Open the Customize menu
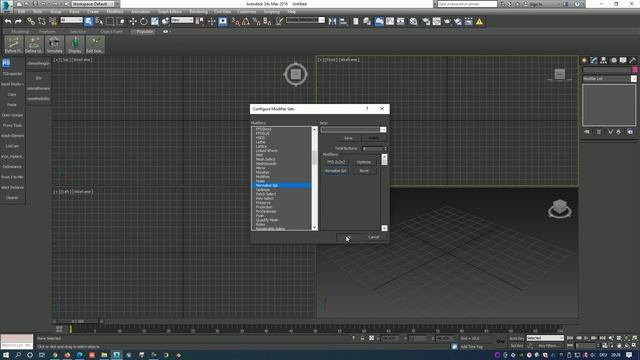This screenshot has height=360, width=640. click(x=247, y=12)
